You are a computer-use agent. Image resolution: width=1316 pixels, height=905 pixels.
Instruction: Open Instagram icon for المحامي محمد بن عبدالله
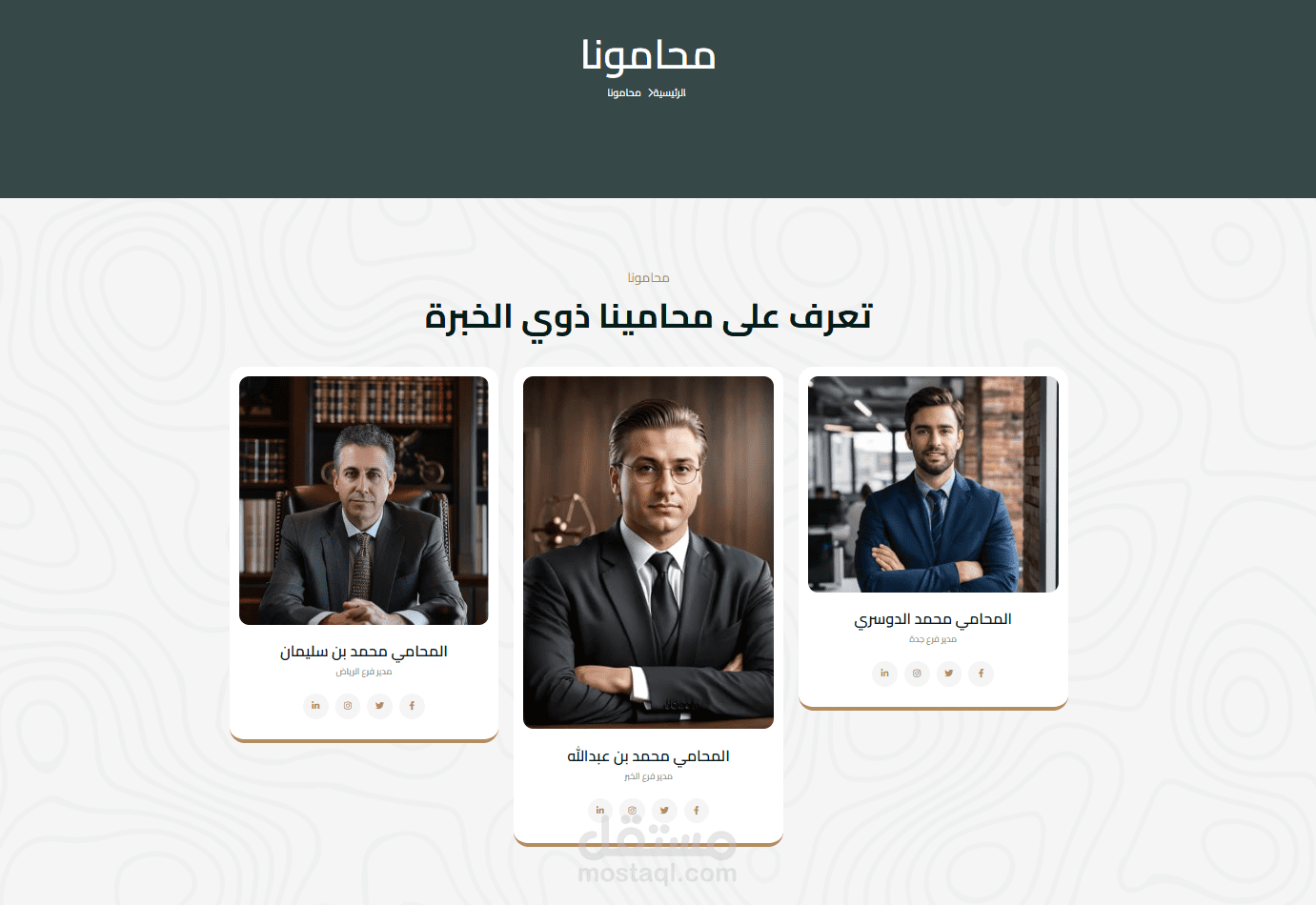[x=632, y=811]
